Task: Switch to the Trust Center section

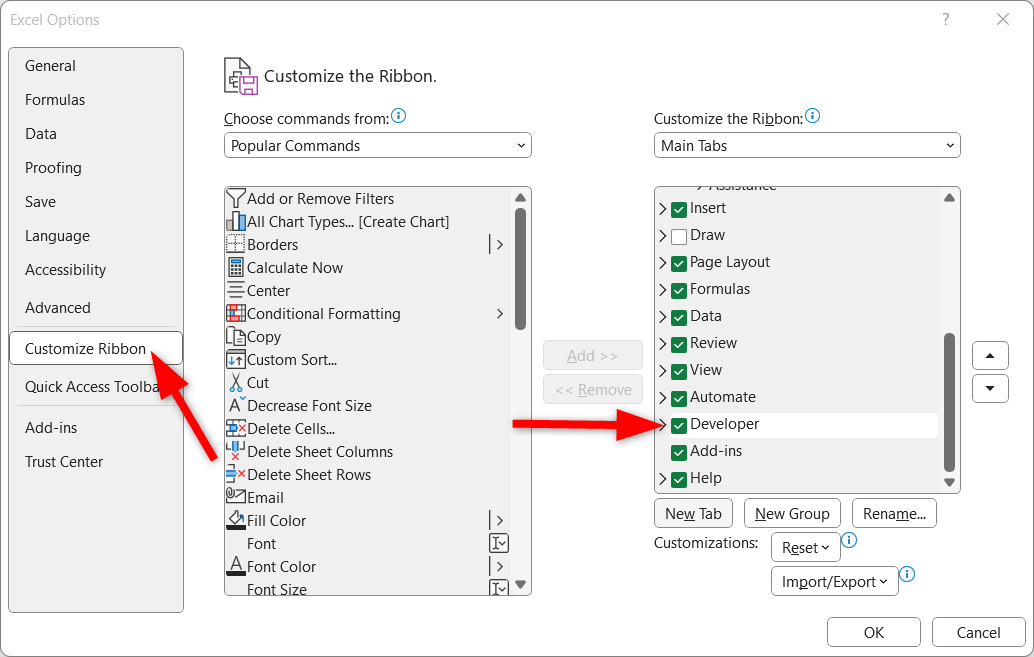Action: pyautogui.click(x=64, y=462)
